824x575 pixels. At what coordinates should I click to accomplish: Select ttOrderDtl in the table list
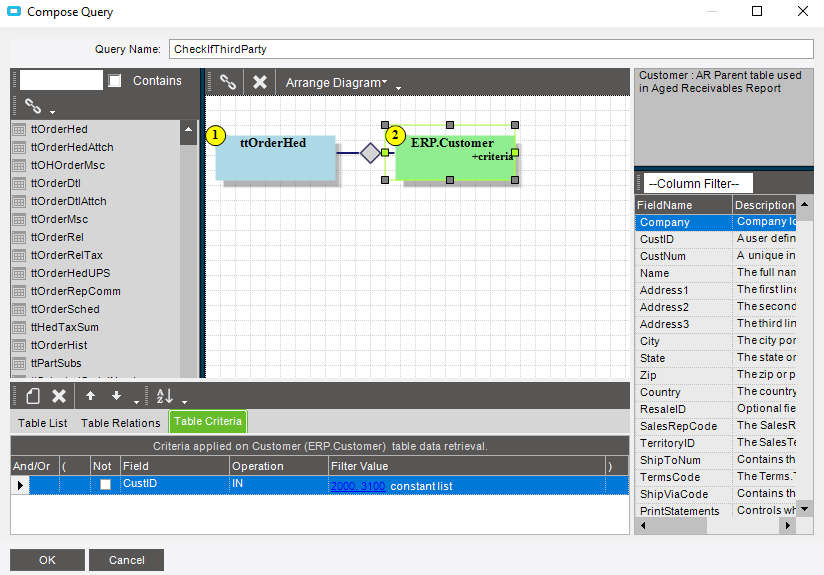coord(56,183)
